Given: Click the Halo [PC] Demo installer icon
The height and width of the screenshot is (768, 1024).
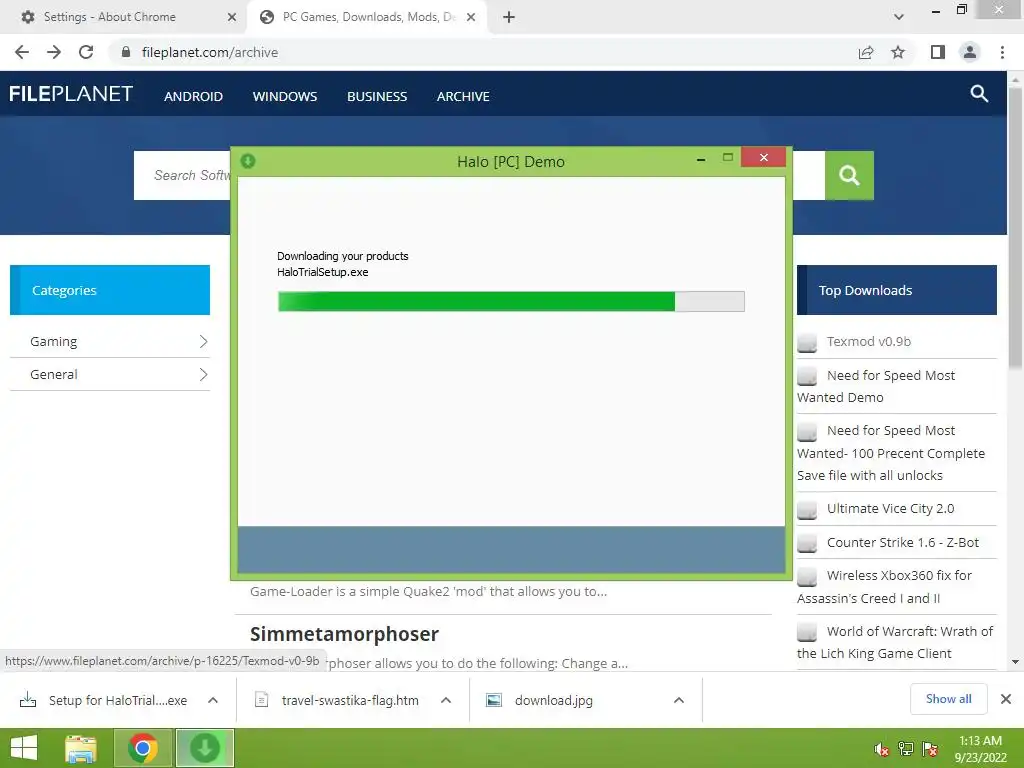Looking at the screenshot, I should [x=248, y=161].
